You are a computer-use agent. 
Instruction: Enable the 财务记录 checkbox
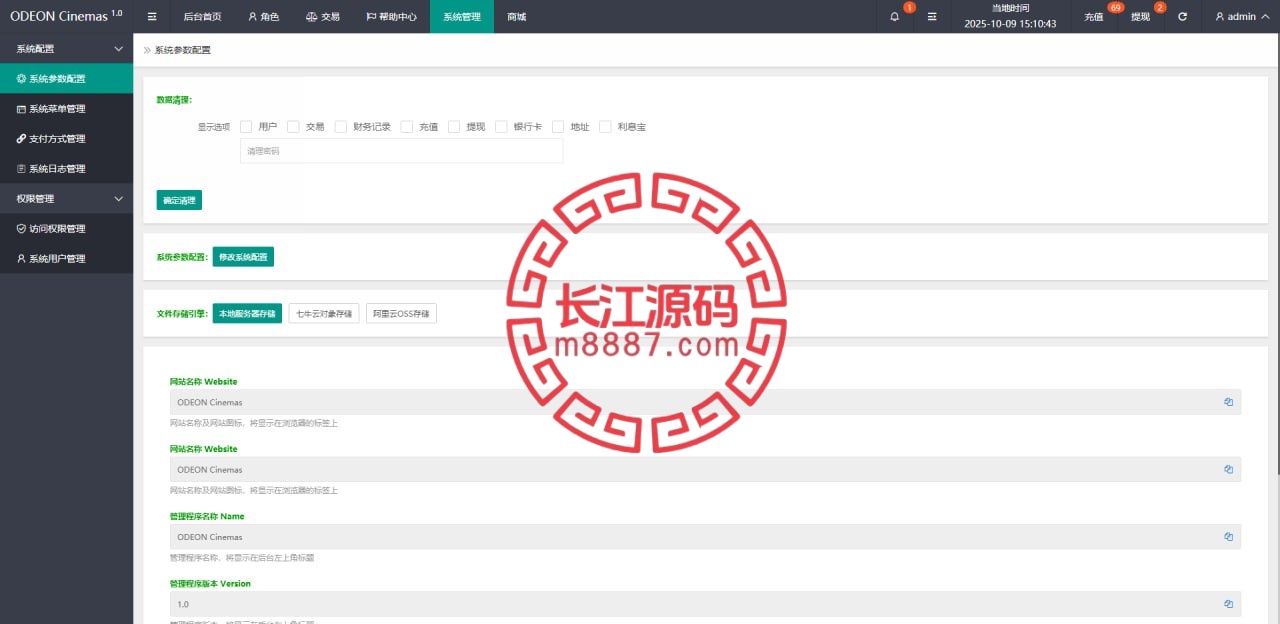(341, 127)
